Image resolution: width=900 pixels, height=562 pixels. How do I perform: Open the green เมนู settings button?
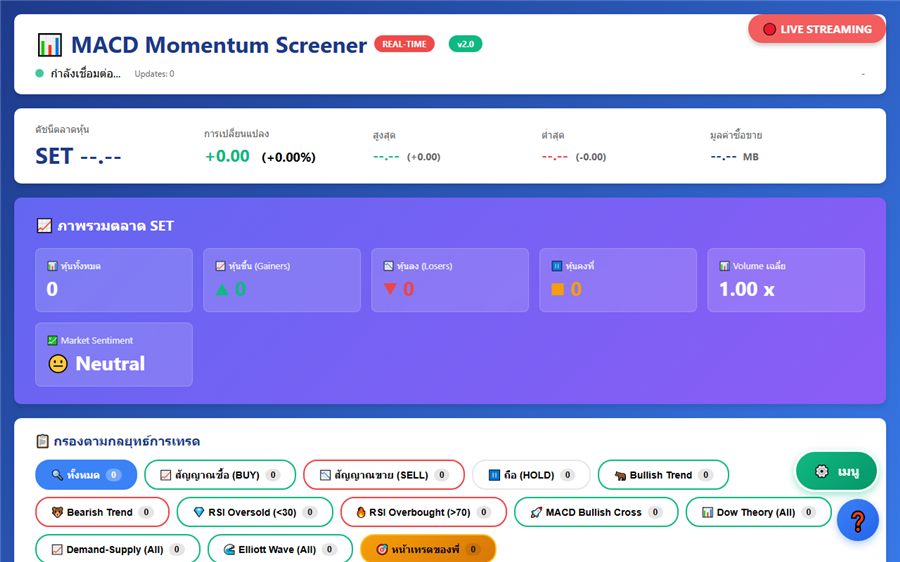click(836, 471)
